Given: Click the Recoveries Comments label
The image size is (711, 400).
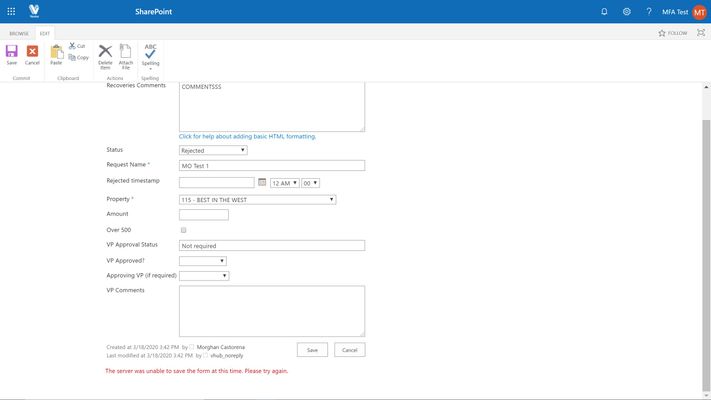Looking at the screenshot, I should click(x=136, y=85).
